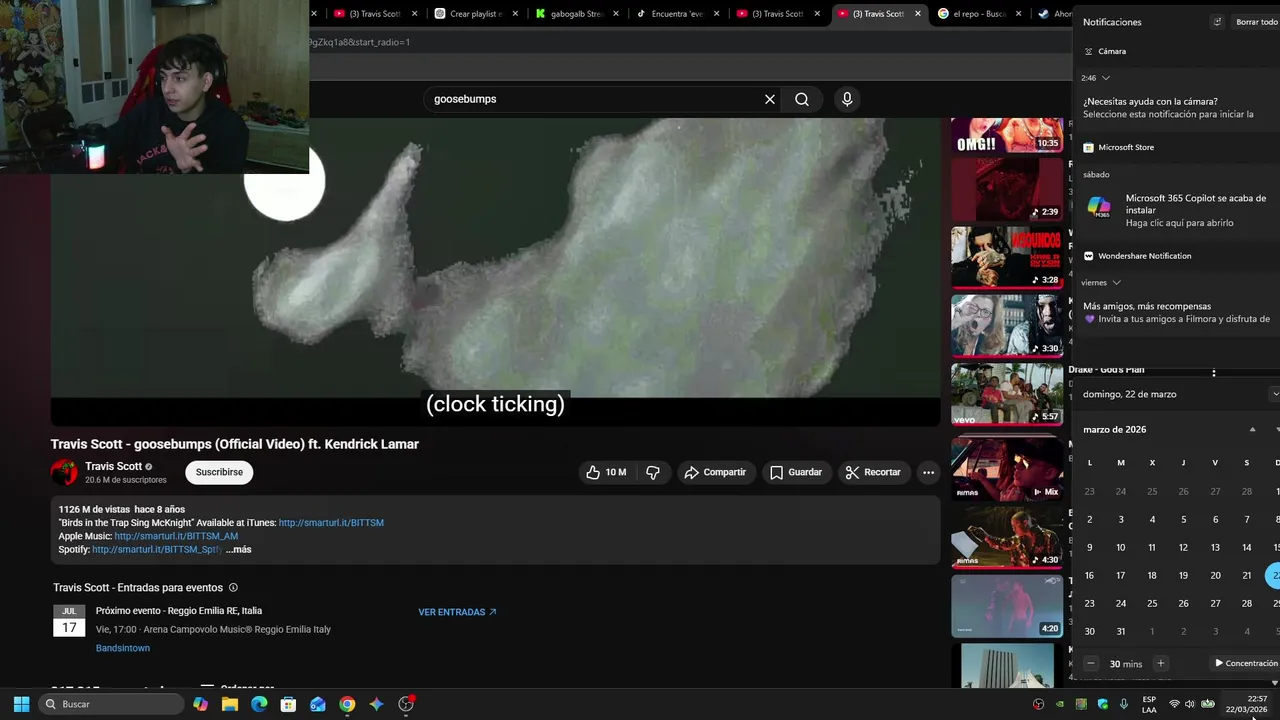
Task: Click the Buscar taskbar search box
Action: [x=111, y=704]
